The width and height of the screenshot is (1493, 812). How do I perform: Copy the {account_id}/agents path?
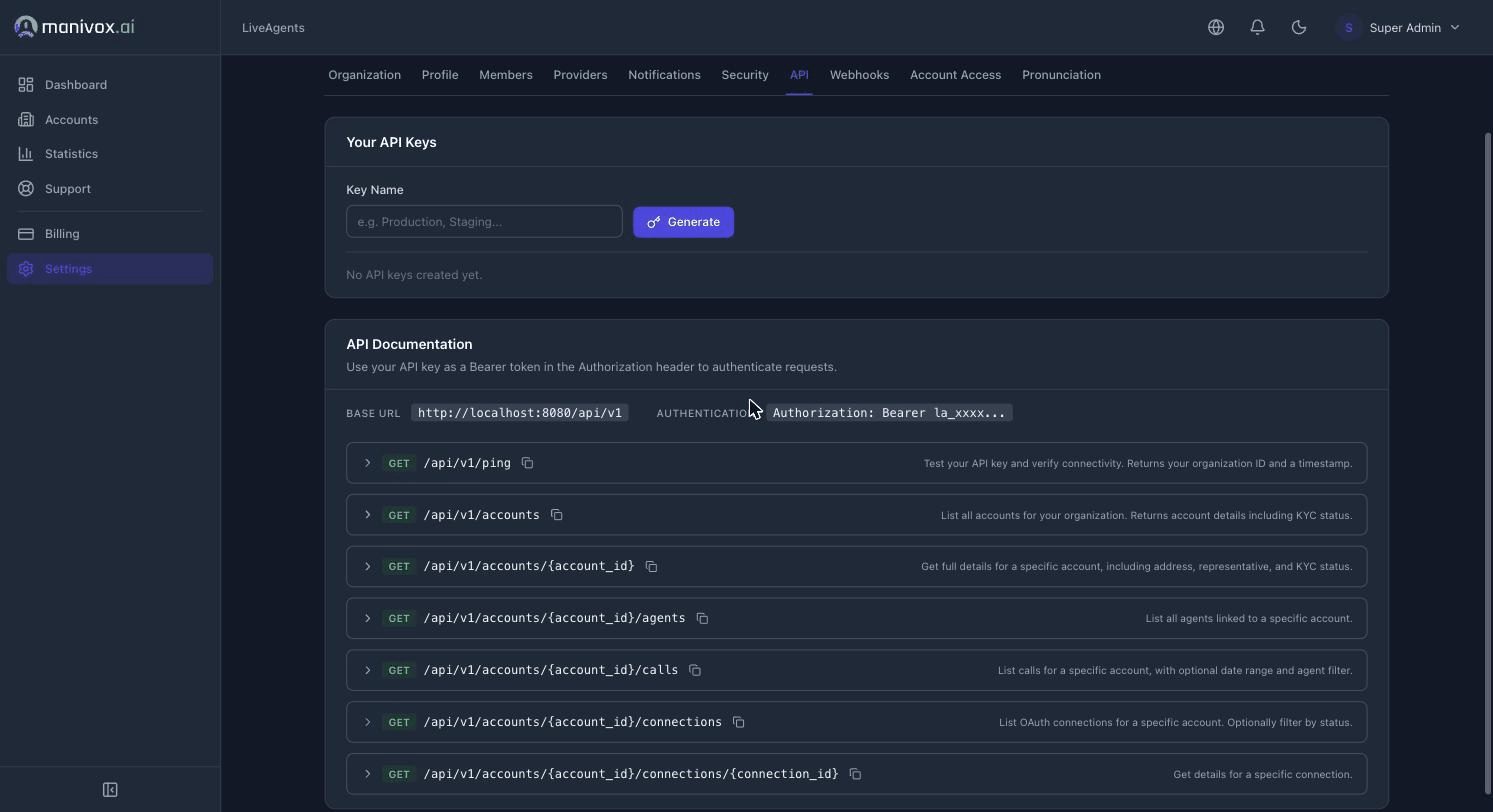click(x=702, y=618)
